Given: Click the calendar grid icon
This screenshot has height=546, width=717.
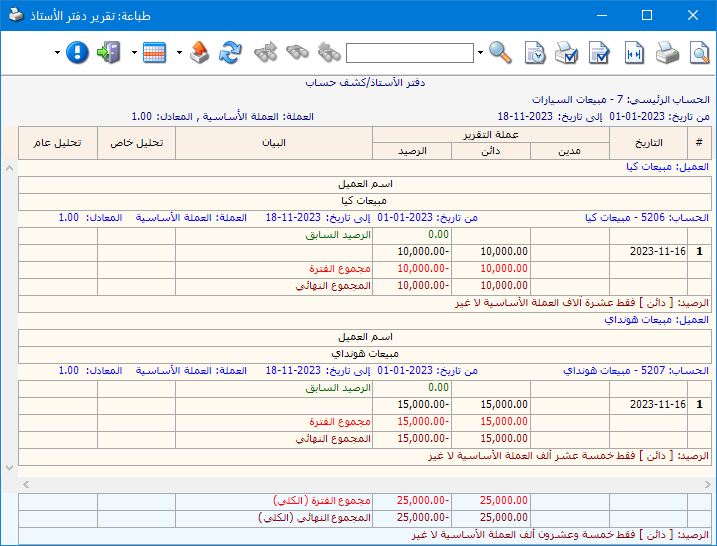Looking at the screenshot, I should (x=154, y=53).
